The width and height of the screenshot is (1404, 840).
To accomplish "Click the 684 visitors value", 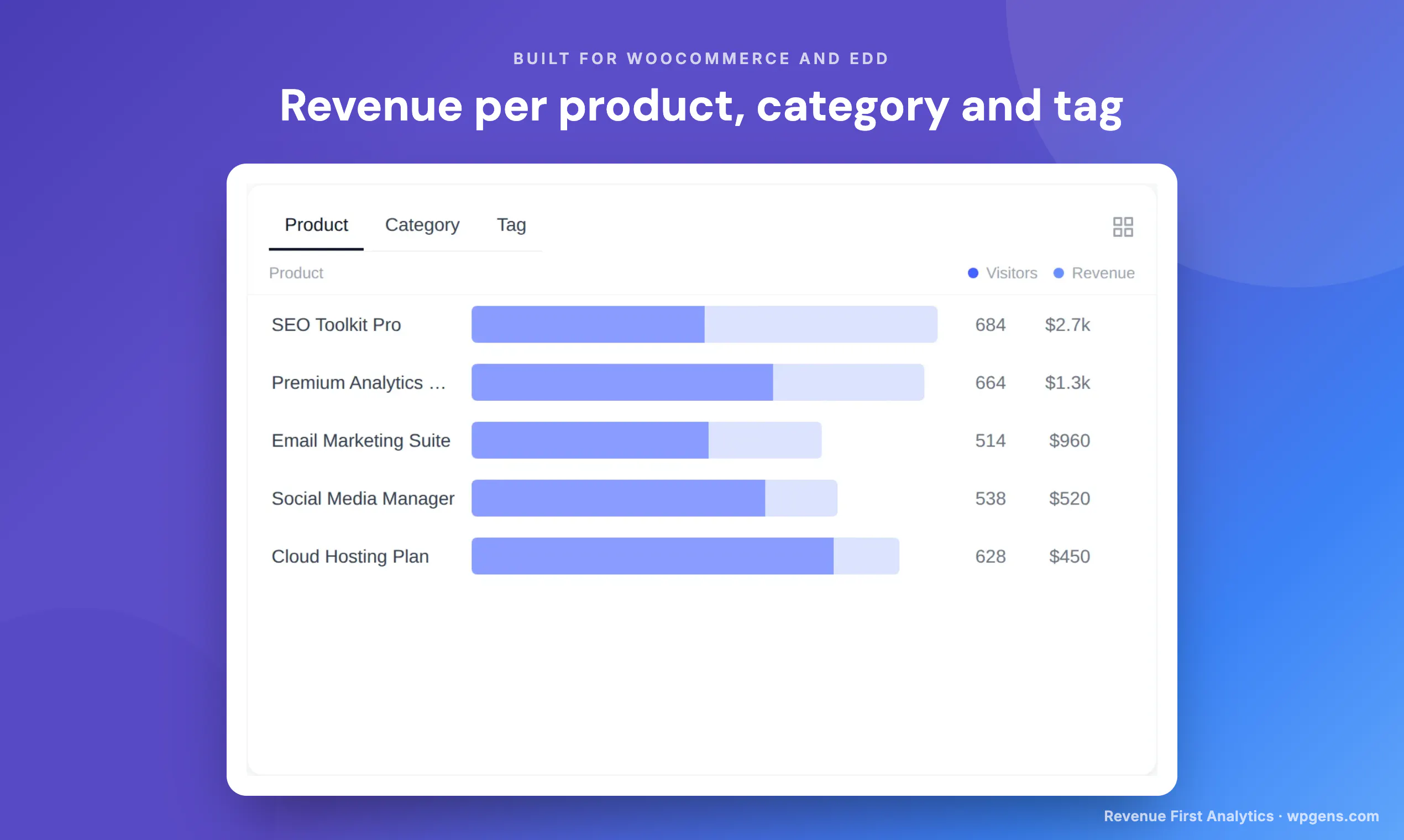I will pos(990,325).
